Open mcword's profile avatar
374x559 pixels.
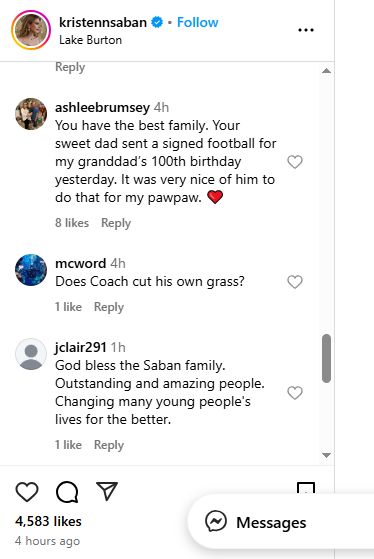31,270
